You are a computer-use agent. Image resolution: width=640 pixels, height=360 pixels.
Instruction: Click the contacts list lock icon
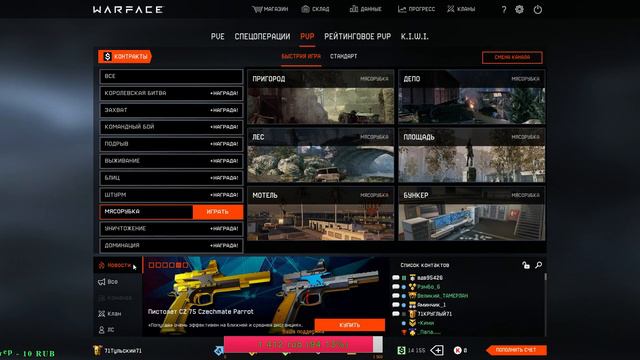click(x=526, y=265)
